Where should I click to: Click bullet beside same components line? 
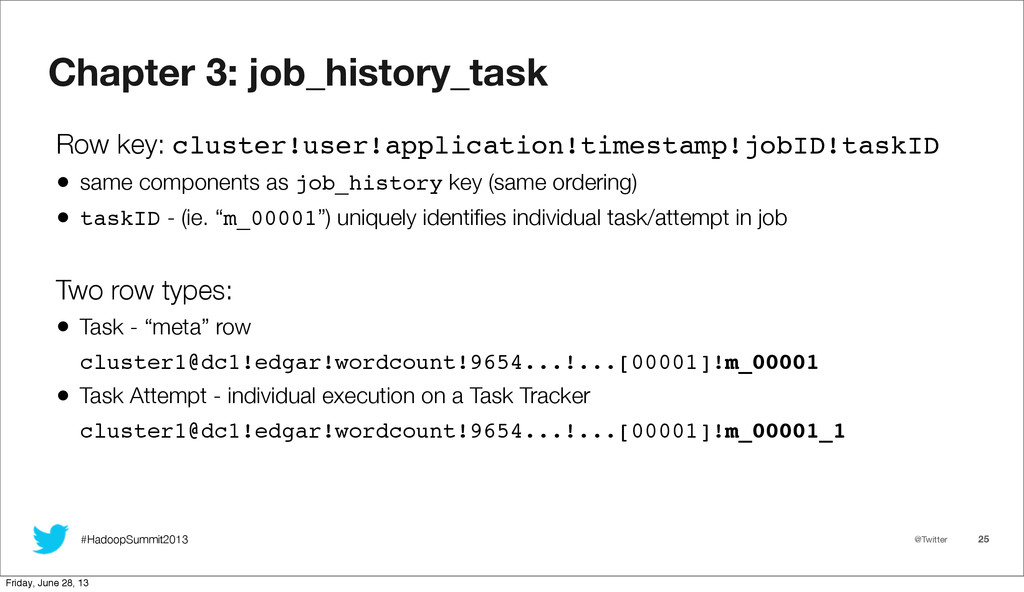[x=63, y=182]
